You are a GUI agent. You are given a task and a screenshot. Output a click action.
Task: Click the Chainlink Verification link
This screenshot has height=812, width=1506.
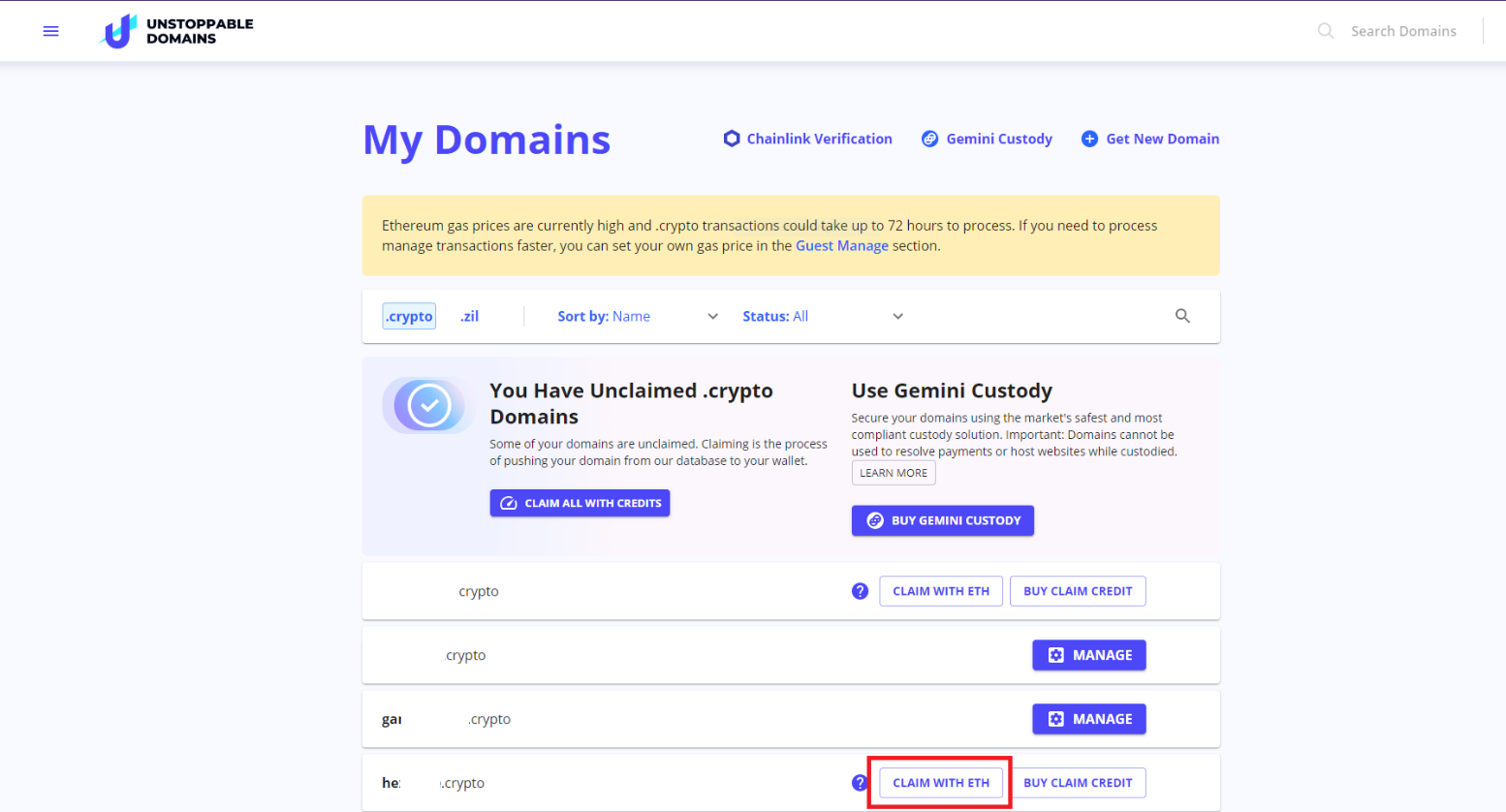(x=808, y=139)
